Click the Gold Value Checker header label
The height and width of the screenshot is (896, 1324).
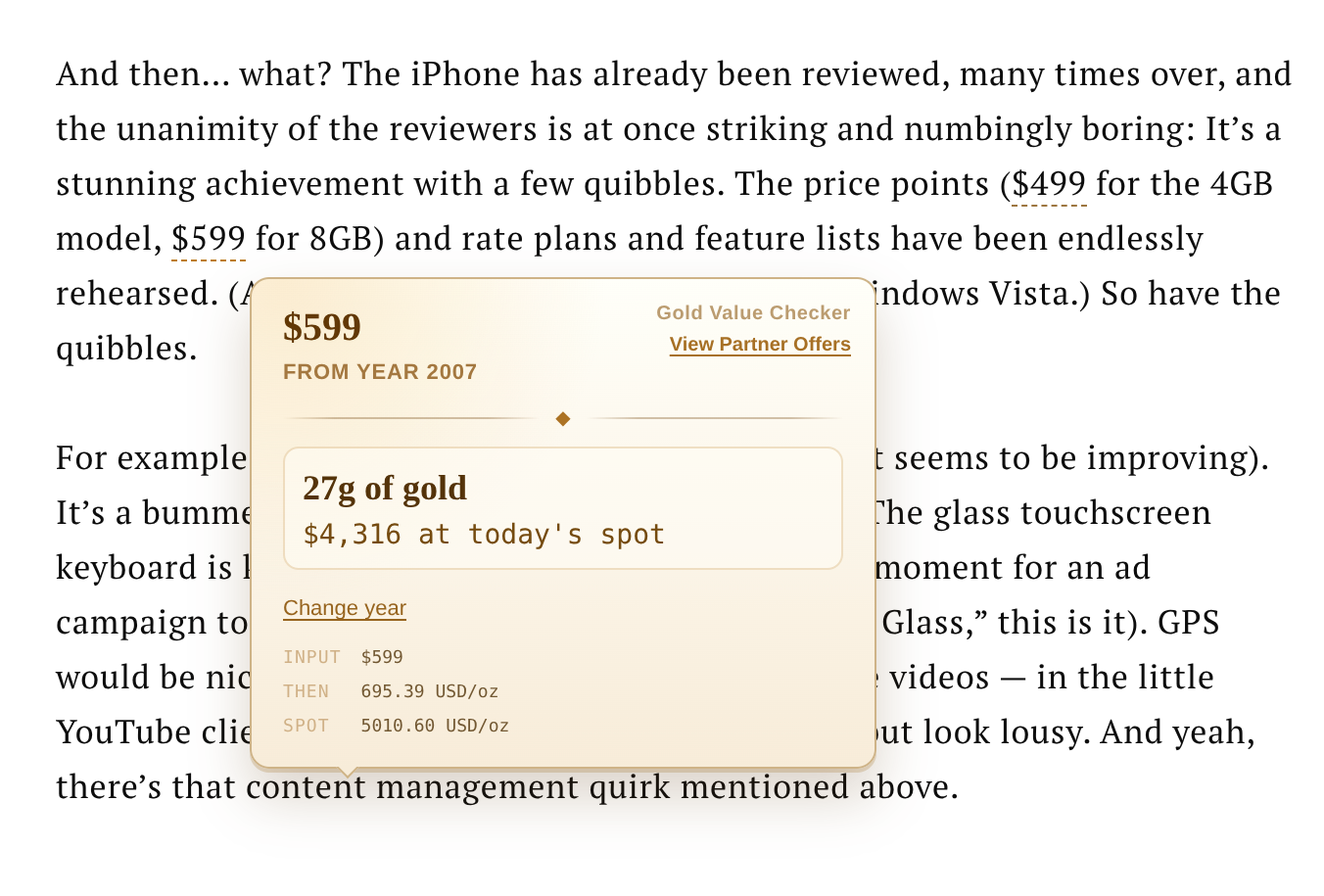(752, 312)
